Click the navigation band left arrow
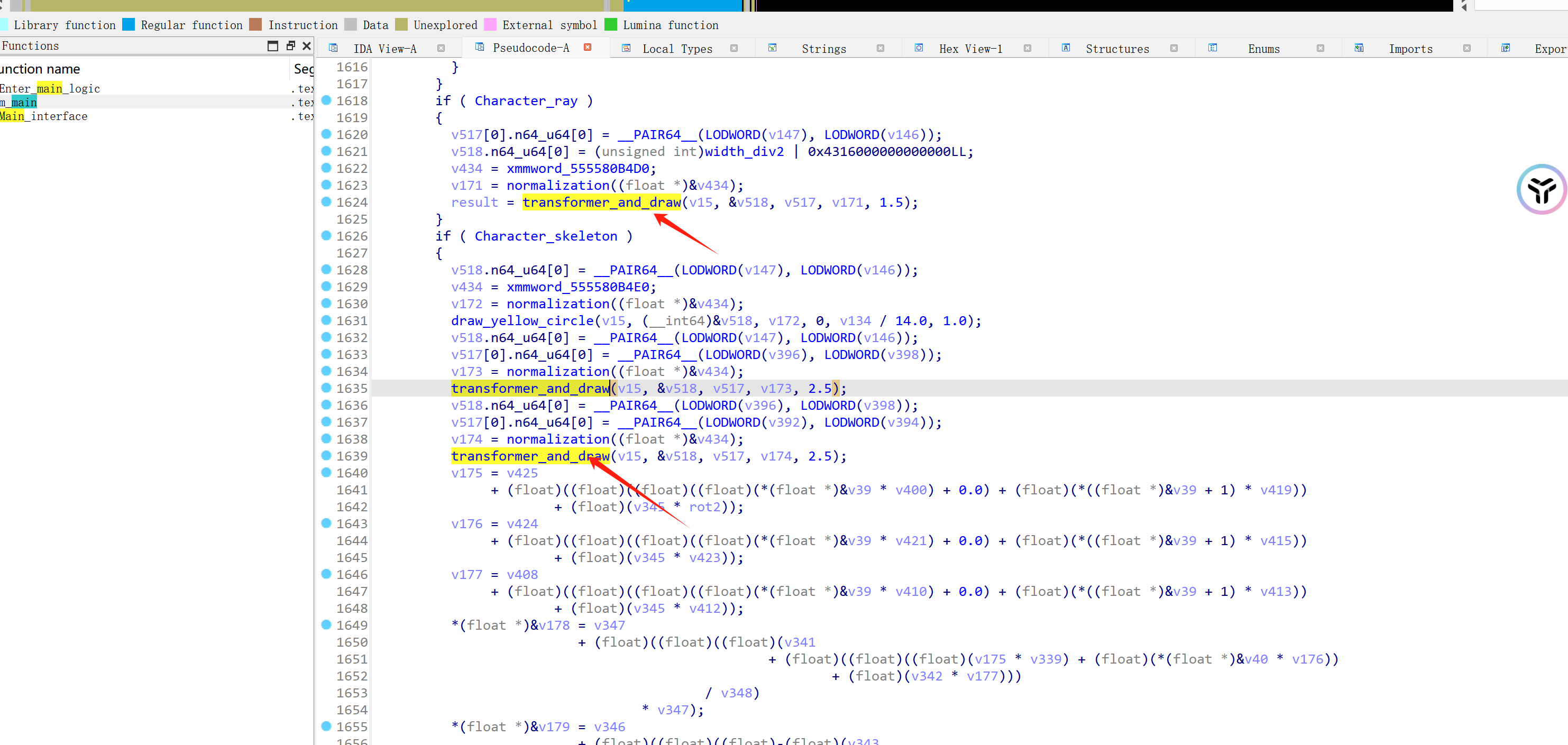The image size is (1568, 745). pyautogui.click(x=1464, y=7)
